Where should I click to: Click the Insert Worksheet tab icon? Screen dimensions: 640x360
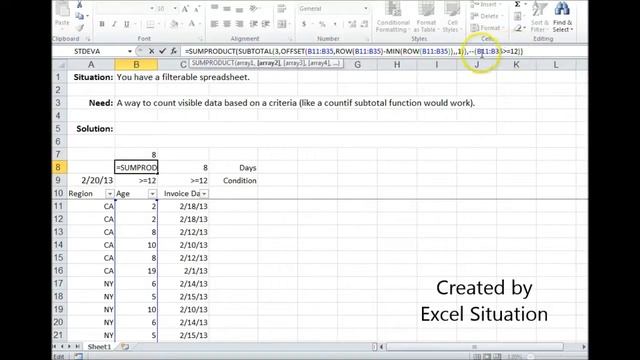[125, 347]
